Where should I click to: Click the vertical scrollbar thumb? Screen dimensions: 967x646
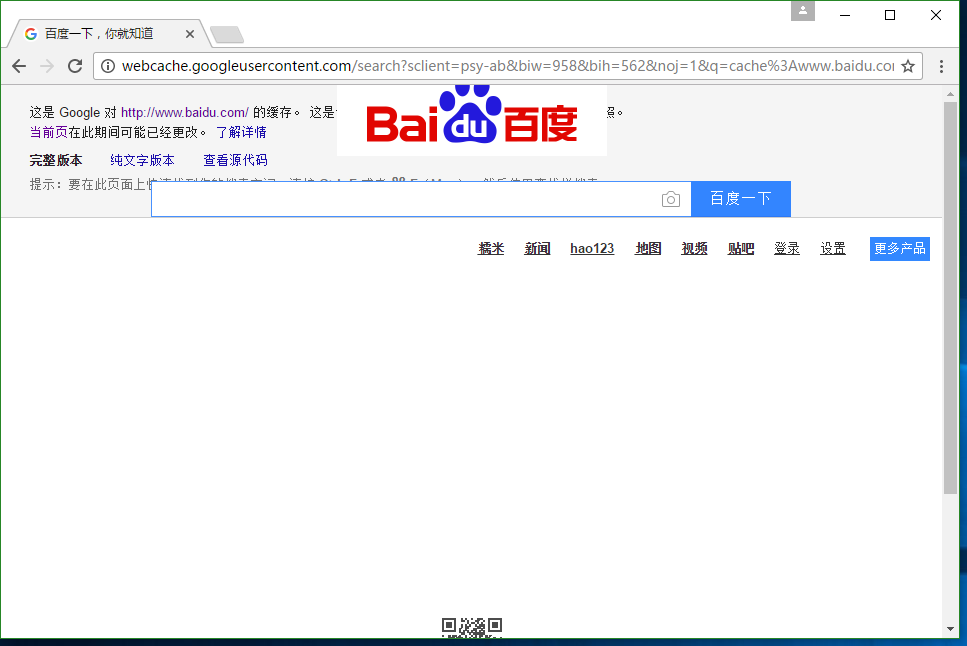coord(950,297)
